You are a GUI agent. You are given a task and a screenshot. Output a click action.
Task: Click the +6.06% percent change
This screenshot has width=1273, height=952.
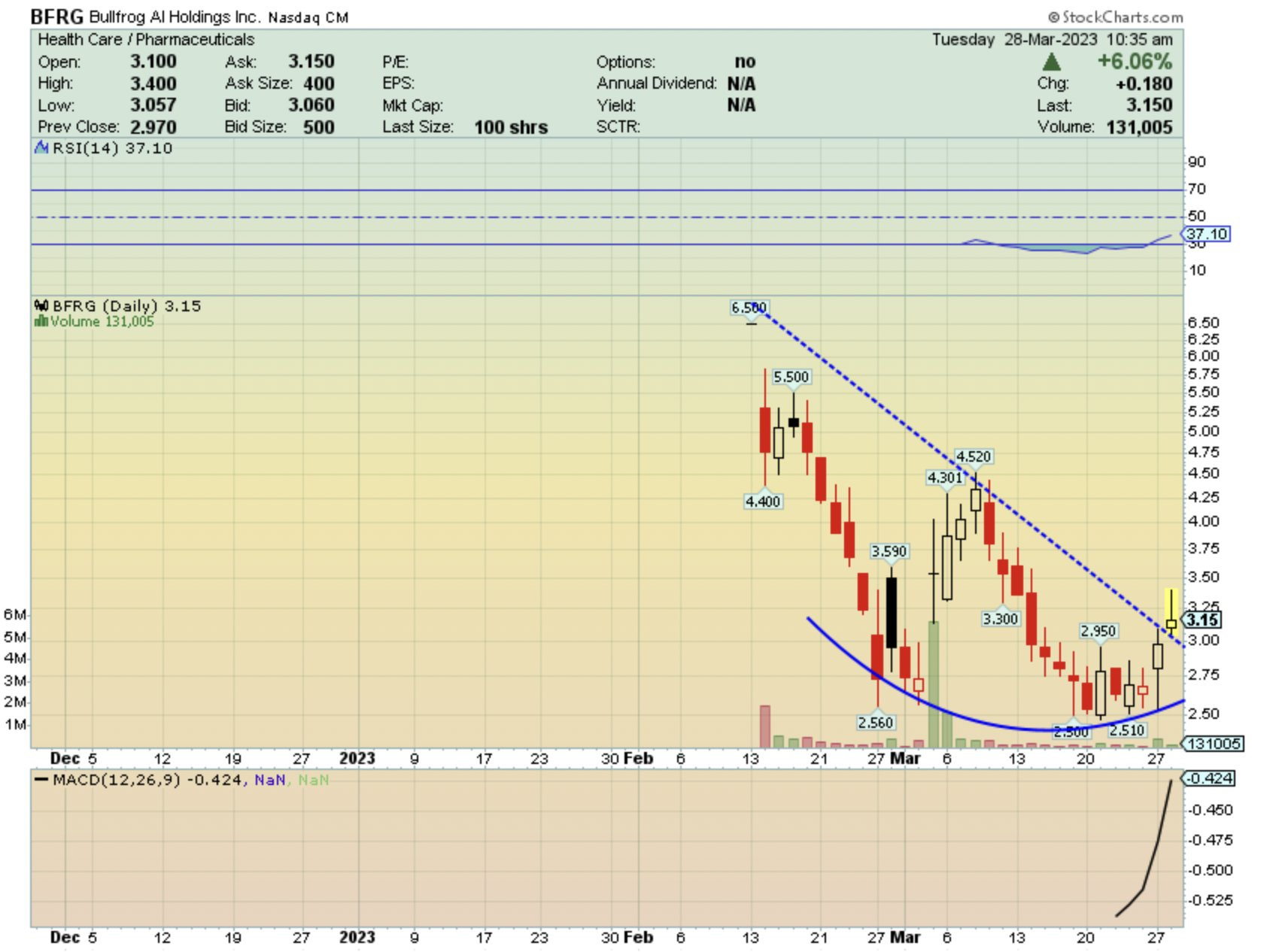coord(1135,61)
